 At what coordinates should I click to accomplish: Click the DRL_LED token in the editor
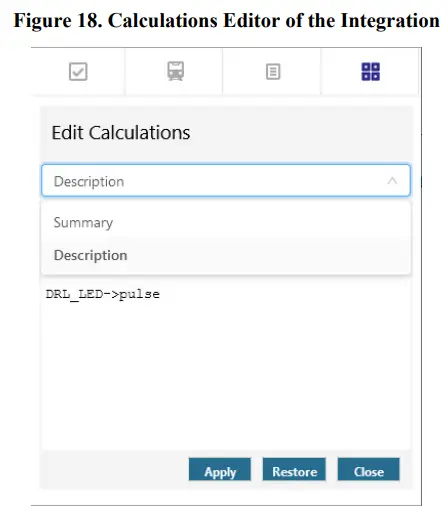[x=74, y=294]
